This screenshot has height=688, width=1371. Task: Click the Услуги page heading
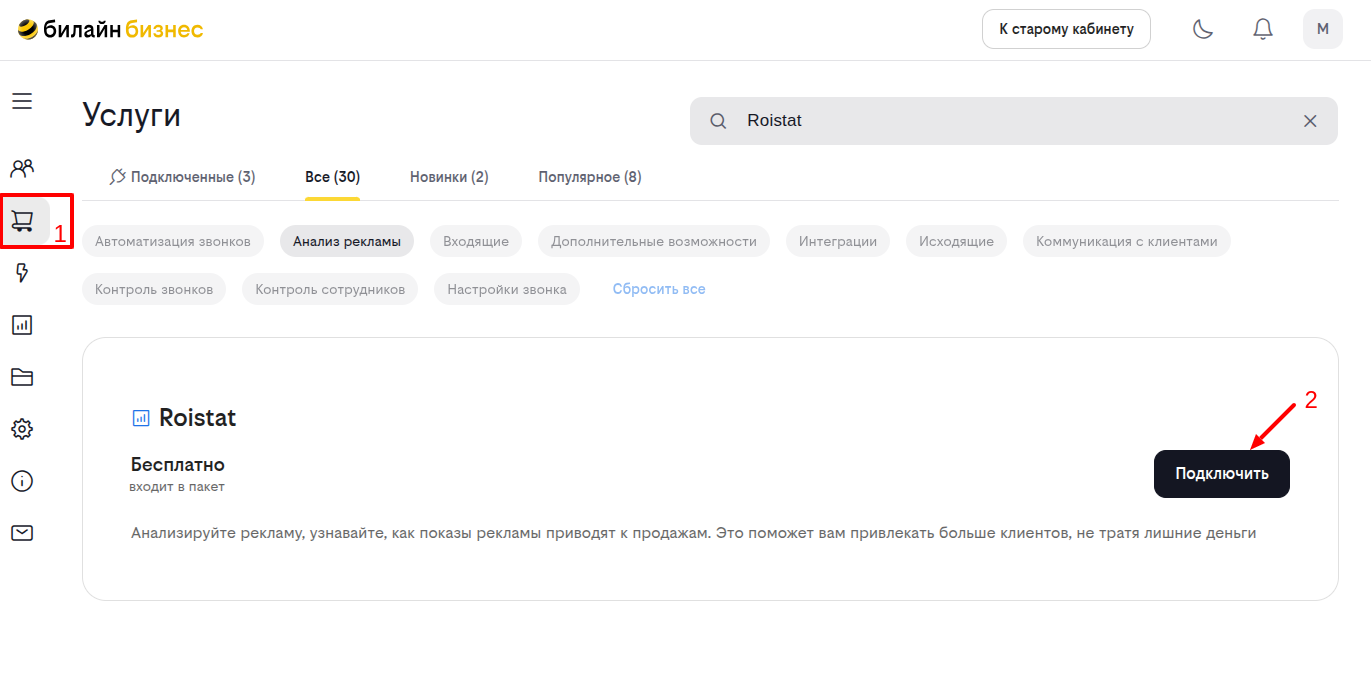(x=132, y=115)
